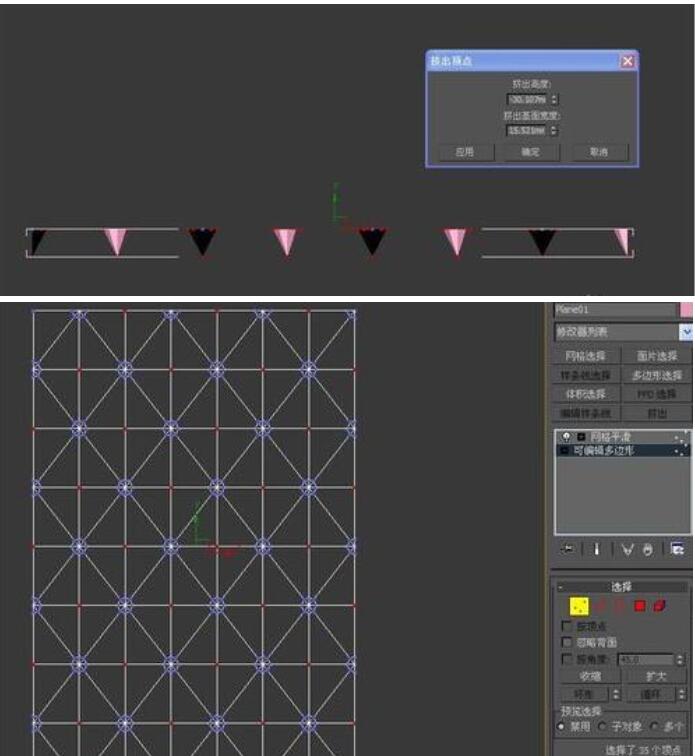Toggle Show End Result icon
This screenshot has width=695, height=756.
596,548
